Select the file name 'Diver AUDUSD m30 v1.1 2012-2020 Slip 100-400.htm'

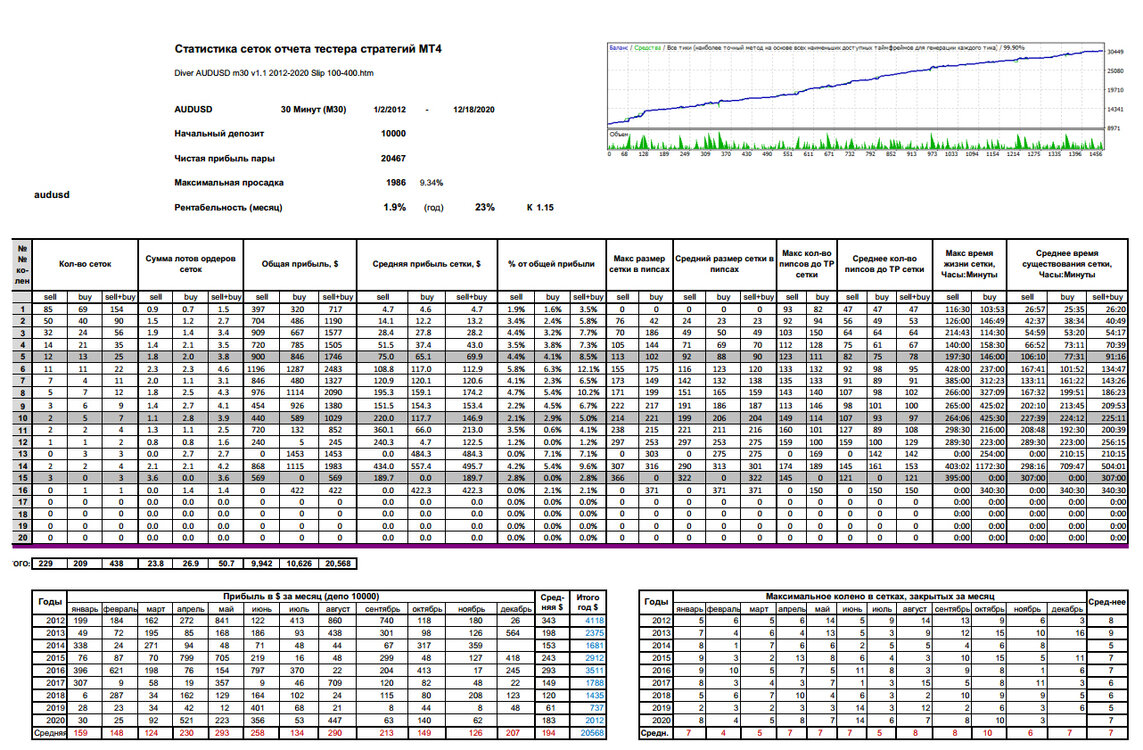click(273, 73)
